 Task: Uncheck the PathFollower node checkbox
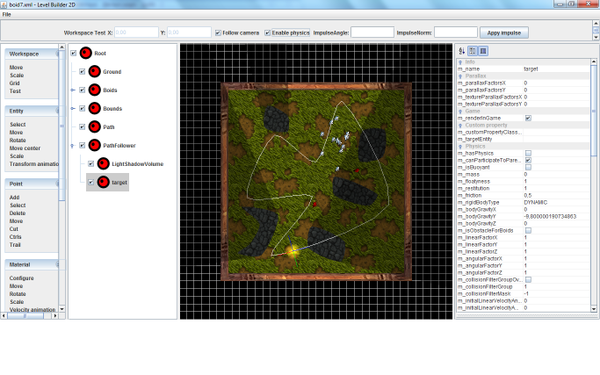(x=82, y=145)
